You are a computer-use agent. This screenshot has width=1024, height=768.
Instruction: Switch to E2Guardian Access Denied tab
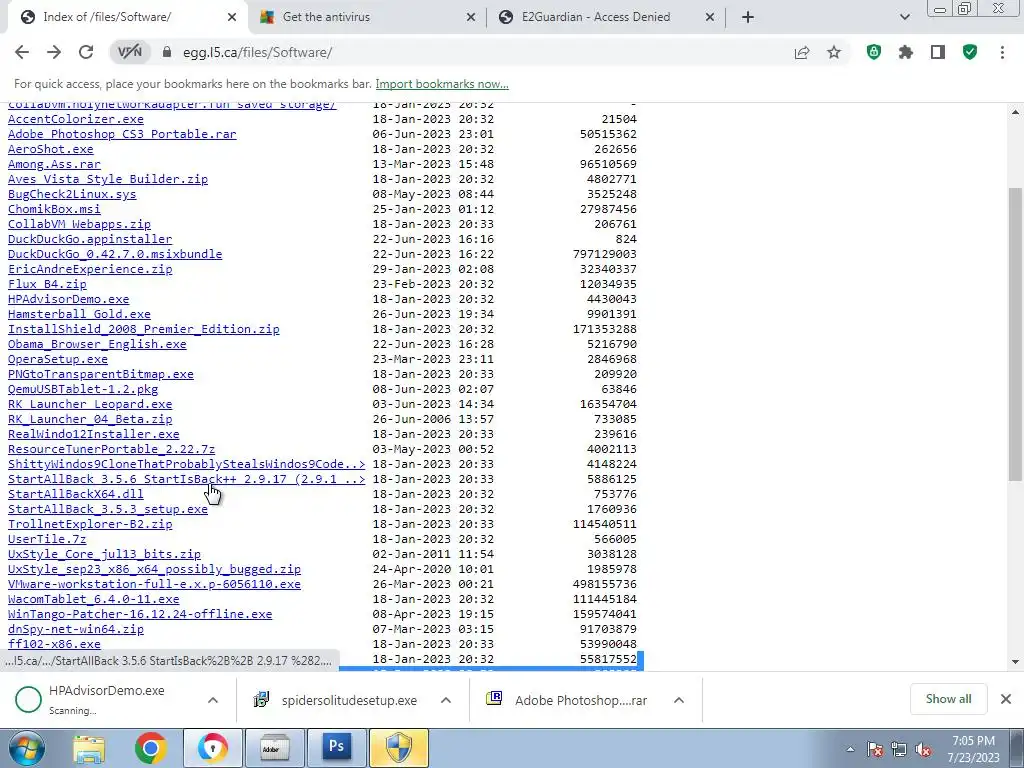[x=605, y=18]
